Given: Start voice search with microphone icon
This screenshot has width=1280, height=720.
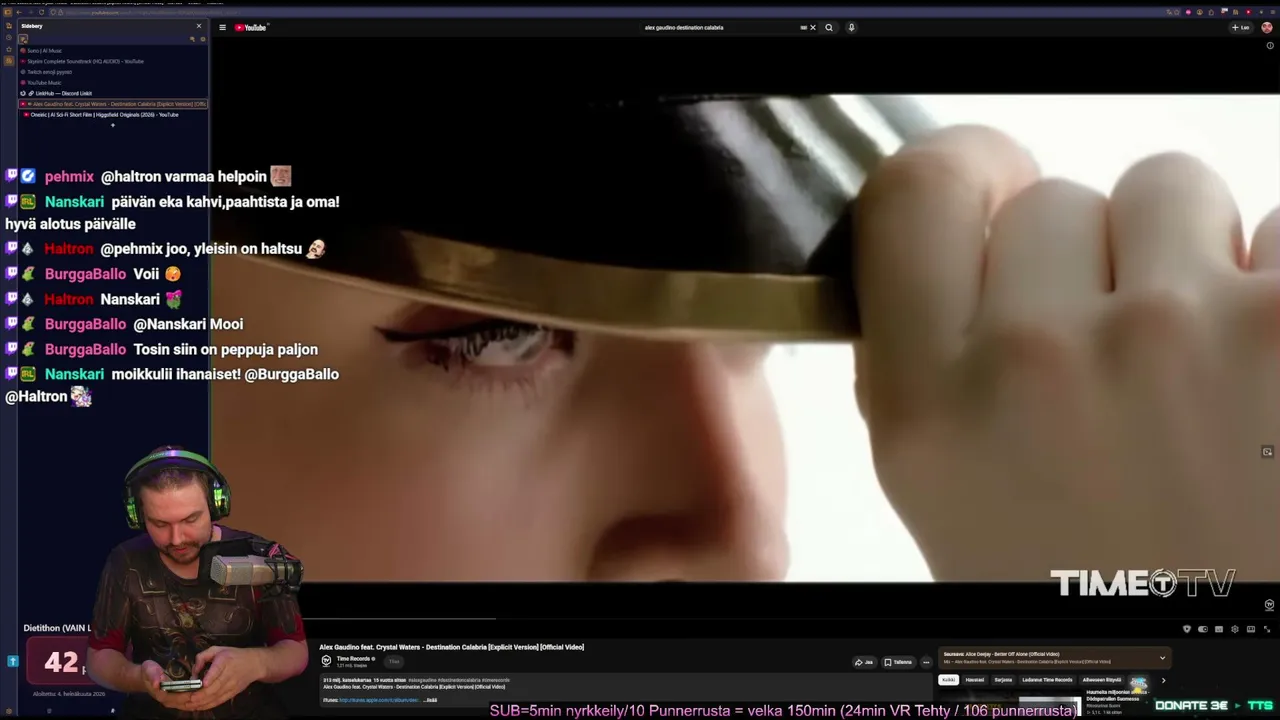Looking at the screenshot, I should point(851,28).
